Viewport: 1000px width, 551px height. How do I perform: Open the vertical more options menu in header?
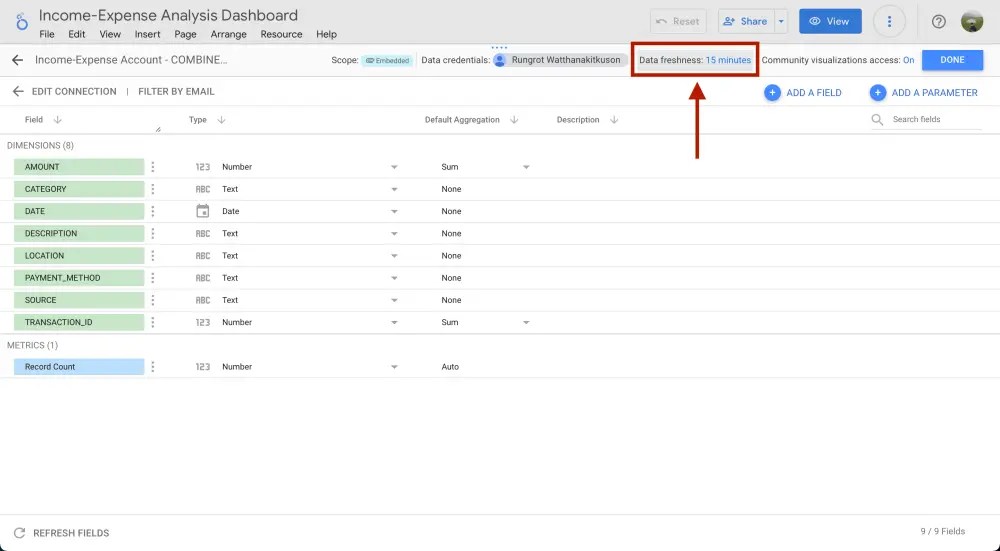(x=889, y=22)
